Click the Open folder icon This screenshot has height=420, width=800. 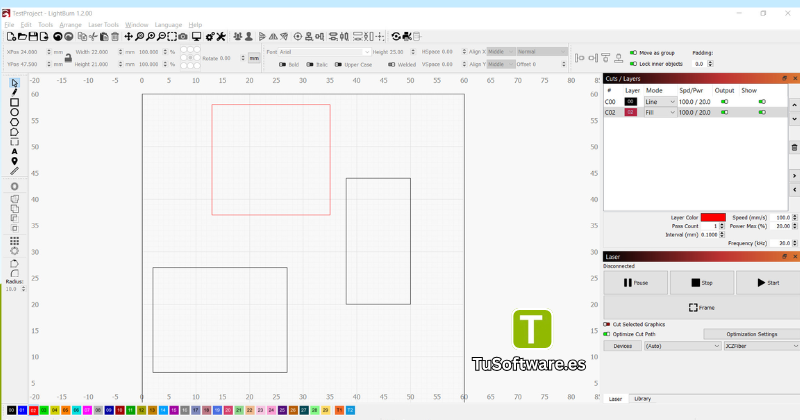coord(22,36)
